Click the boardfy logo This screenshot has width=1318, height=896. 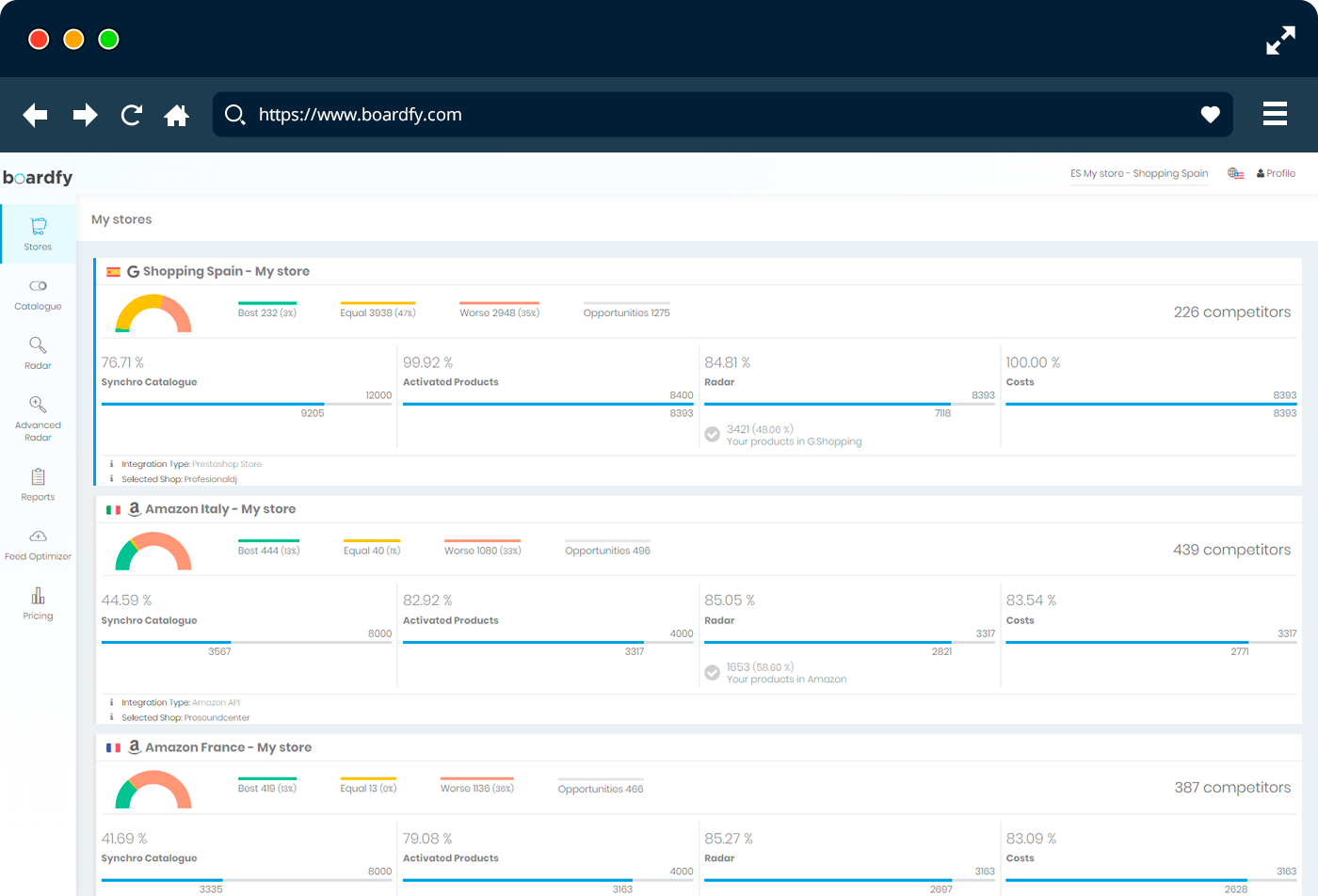(38, 177)
